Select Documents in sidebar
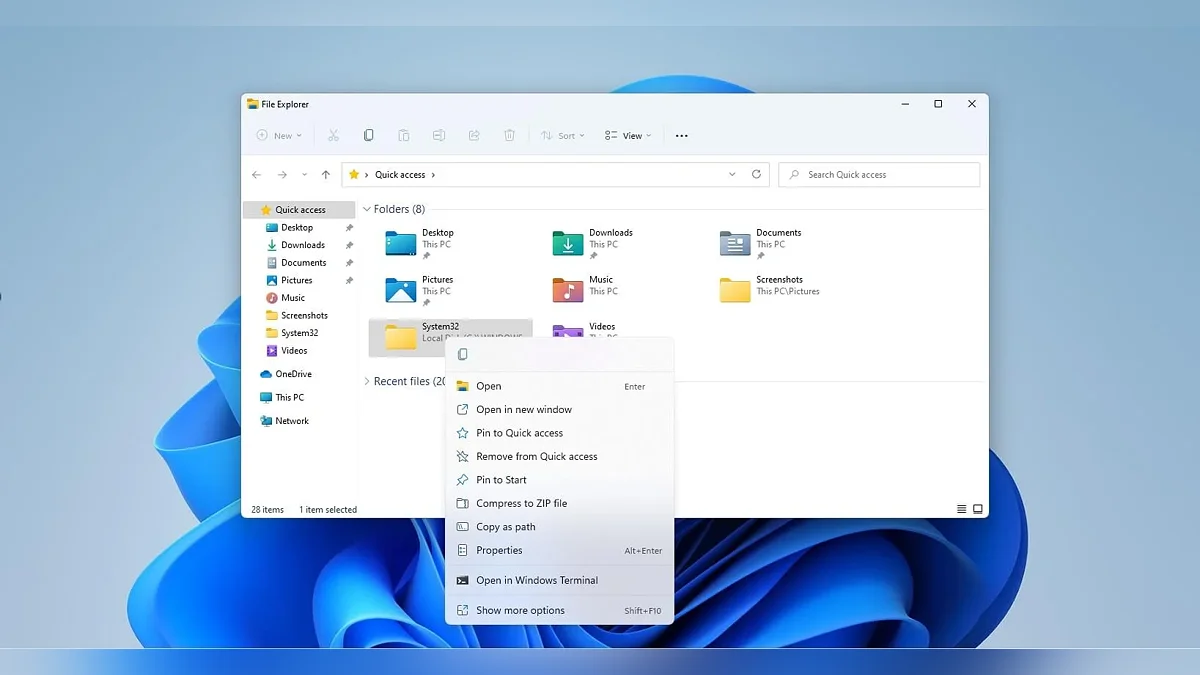 (300, 263)
